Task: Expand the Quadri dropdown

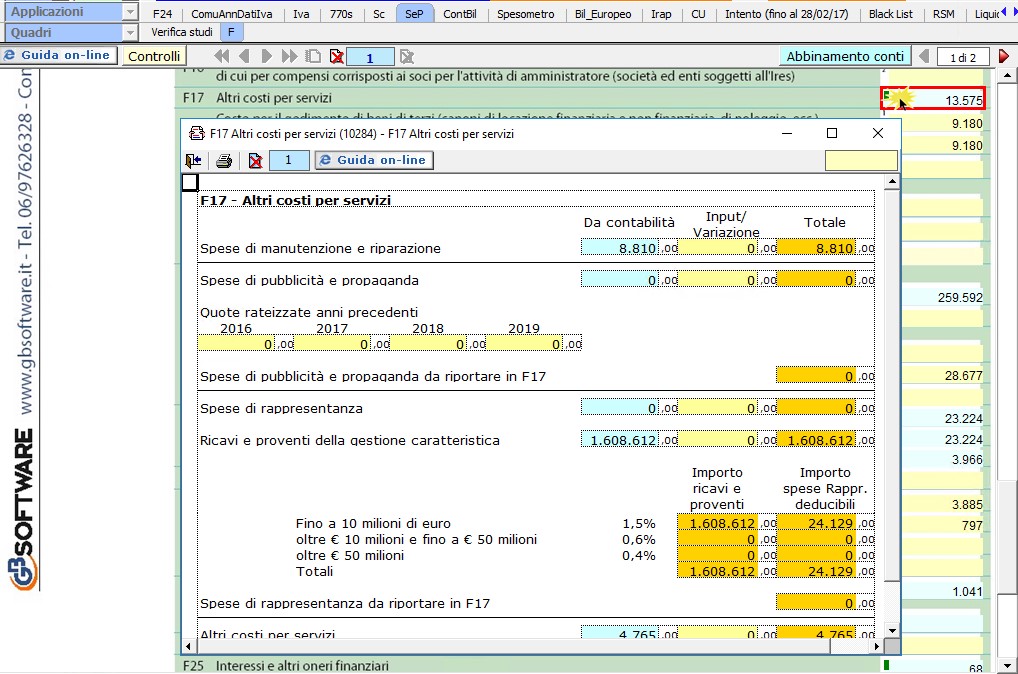Action: point(130,32)
